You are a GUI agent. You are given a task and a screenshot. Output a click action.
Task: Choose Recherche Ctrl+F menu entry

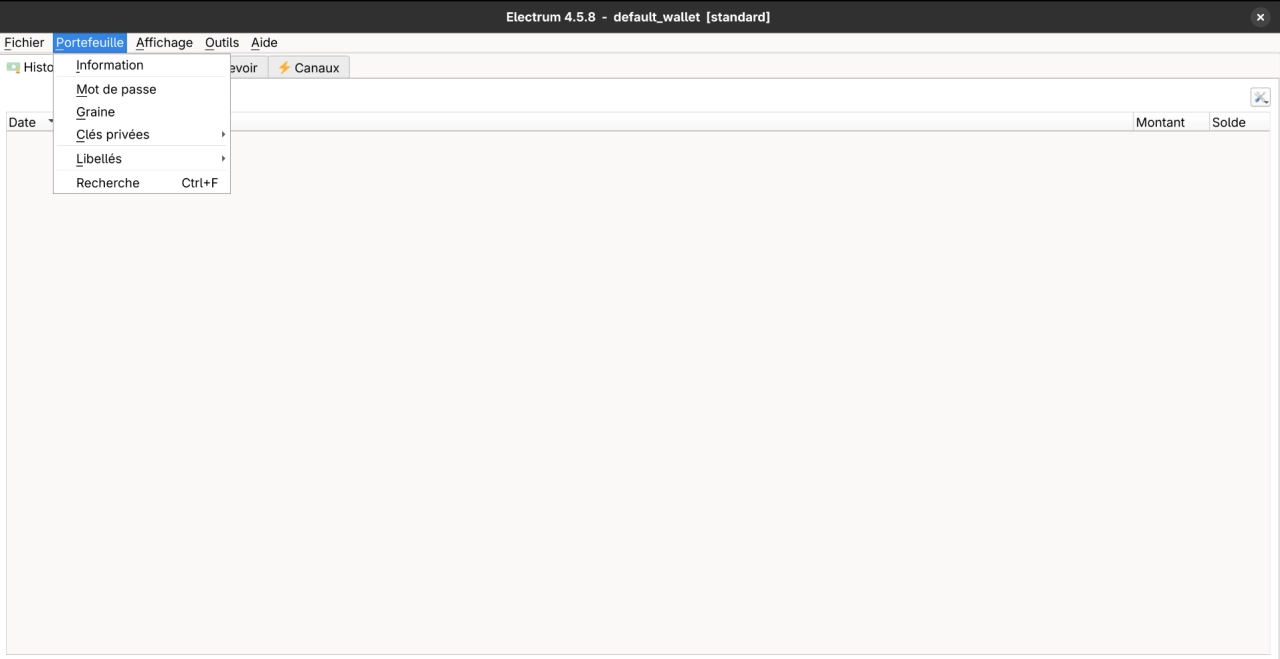point(142,183)
